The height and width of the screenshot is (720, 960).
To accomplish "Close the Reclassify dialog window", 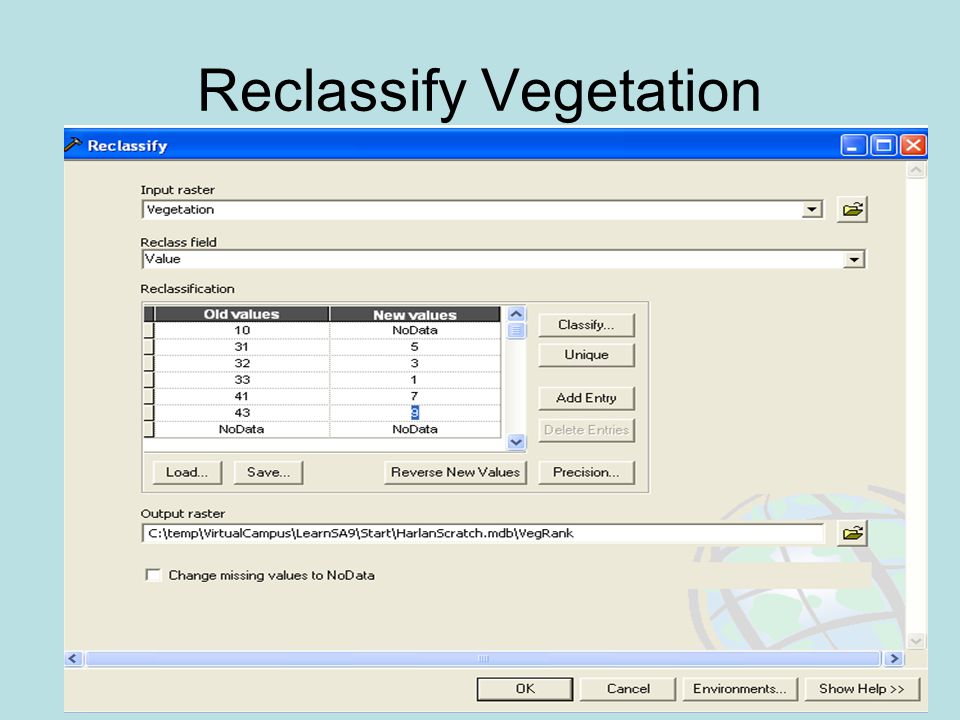I will click(913, 145).
